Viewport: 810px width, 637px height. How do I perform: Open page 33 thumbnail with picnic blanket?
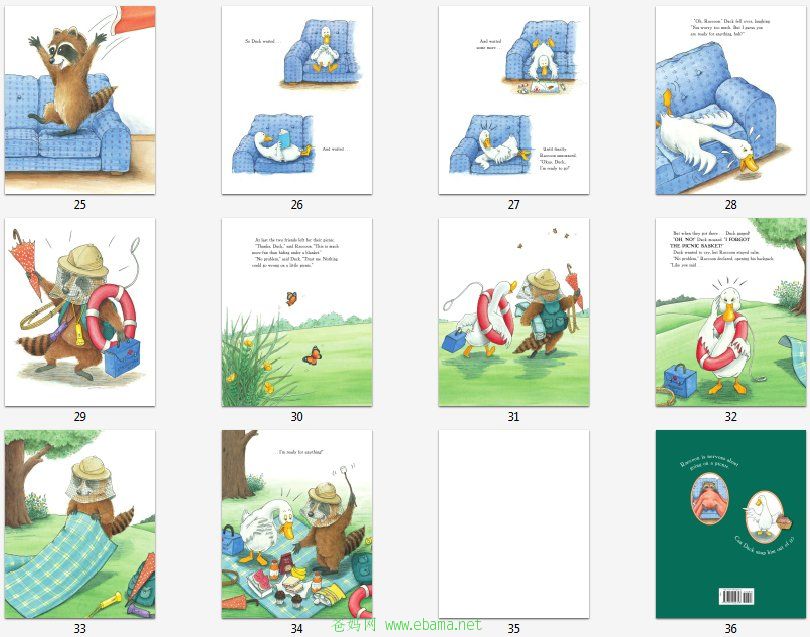click(x=80, y=524)
